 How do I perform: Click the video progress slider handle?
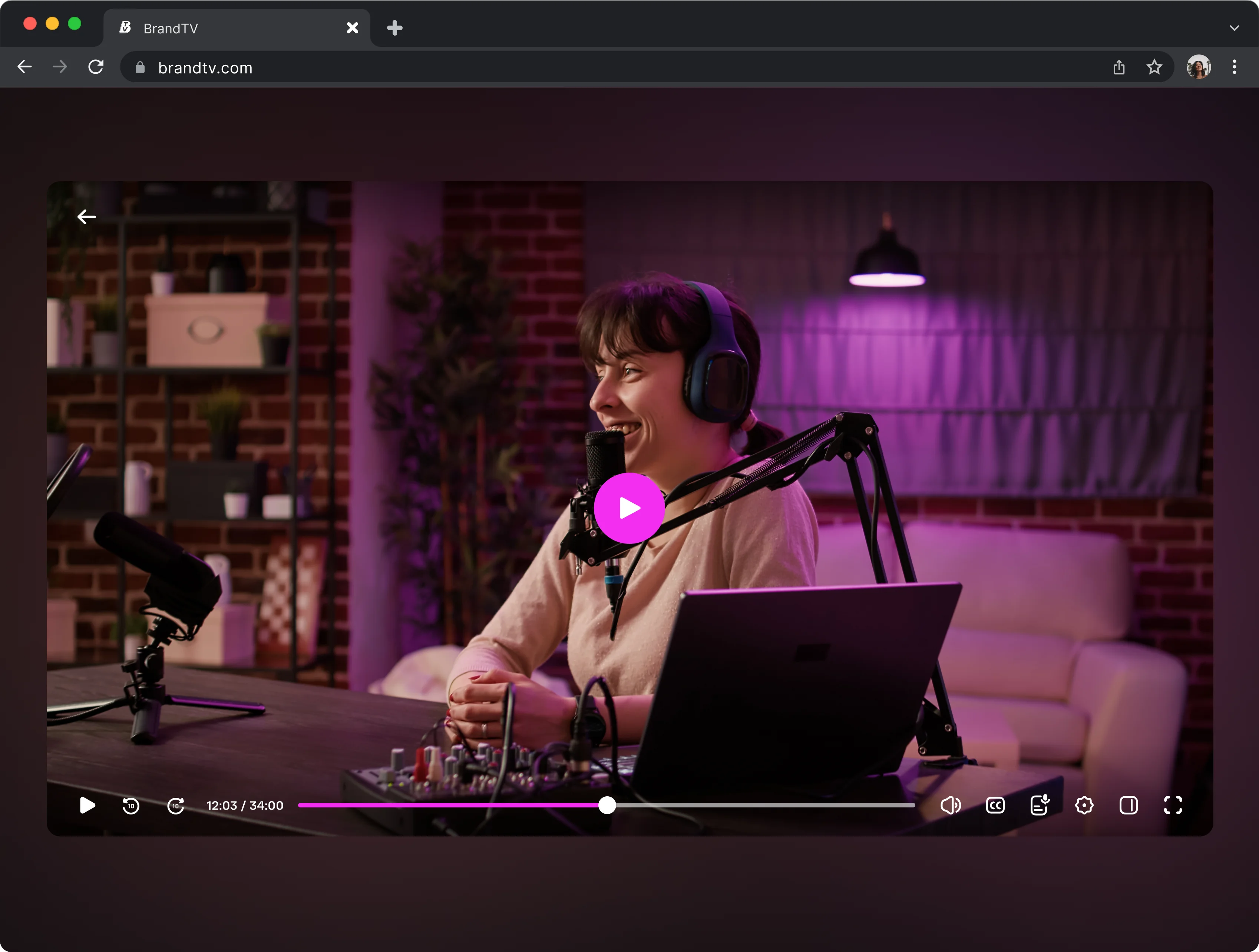tap(607, 805)
